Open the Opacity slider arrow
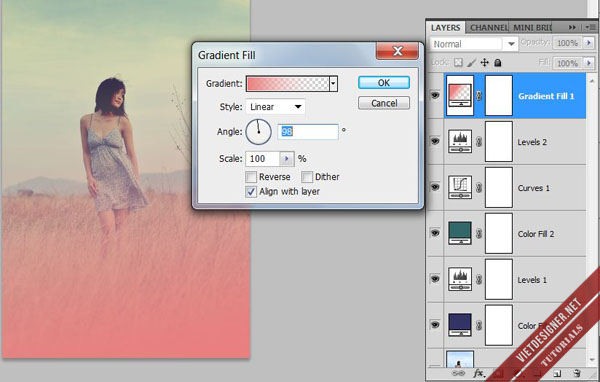 coord(589,43)
